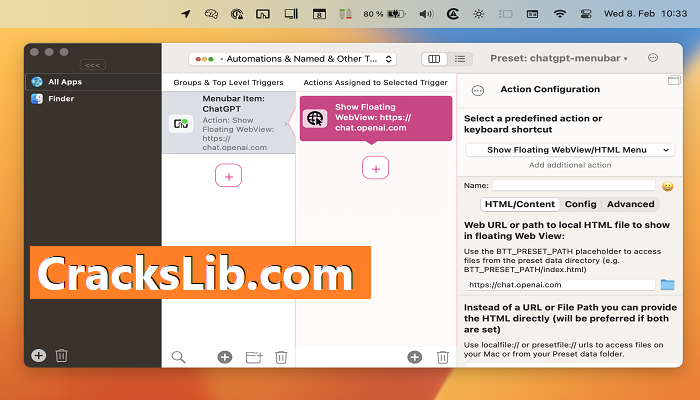The image size is (700, 400).
Task: Open emoji picker next to Name field
Action: pyautogui.click(x=667, y=186)
